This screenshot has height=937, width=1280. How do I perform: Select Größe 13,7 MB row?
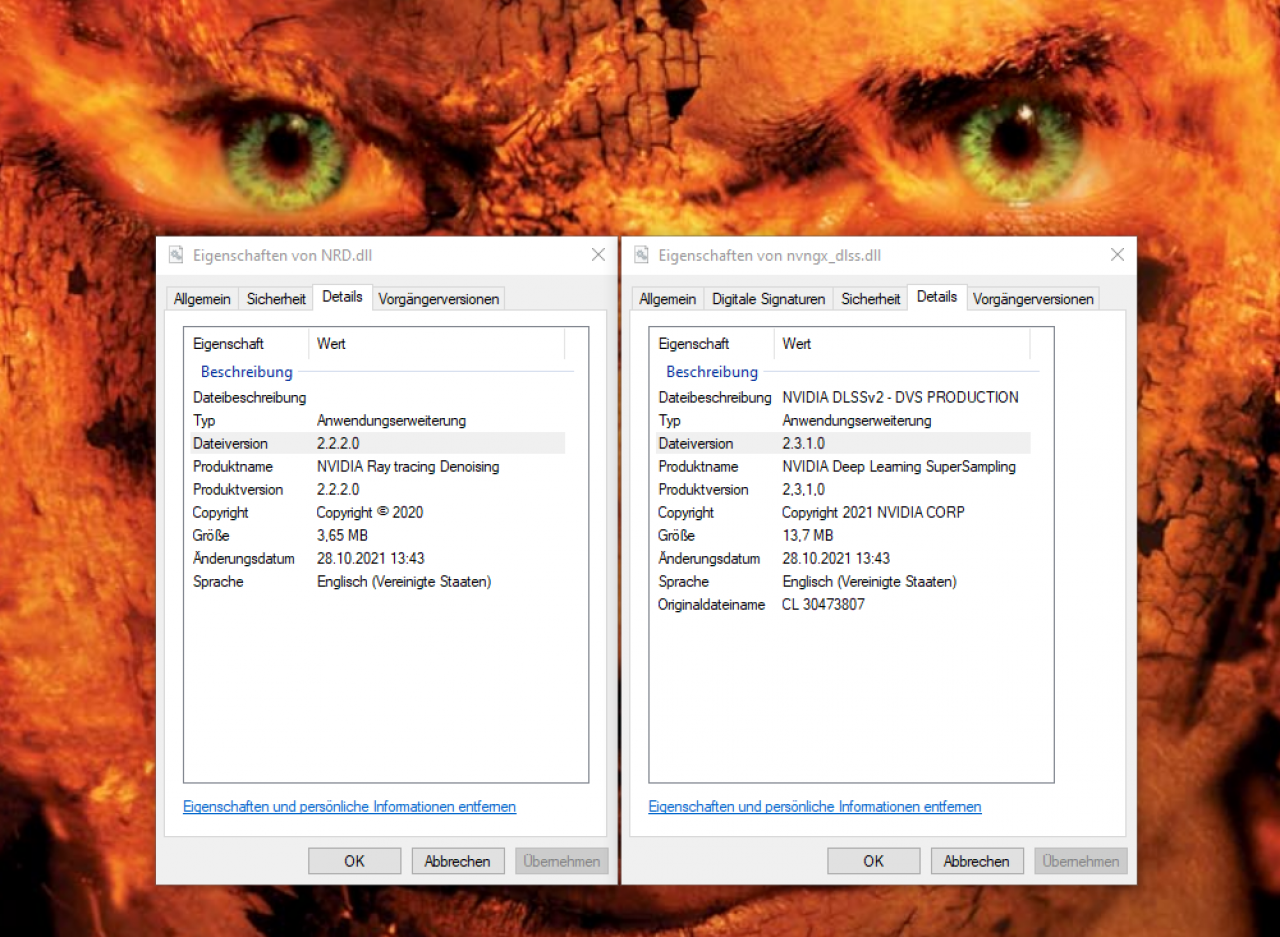coord(843,535)
